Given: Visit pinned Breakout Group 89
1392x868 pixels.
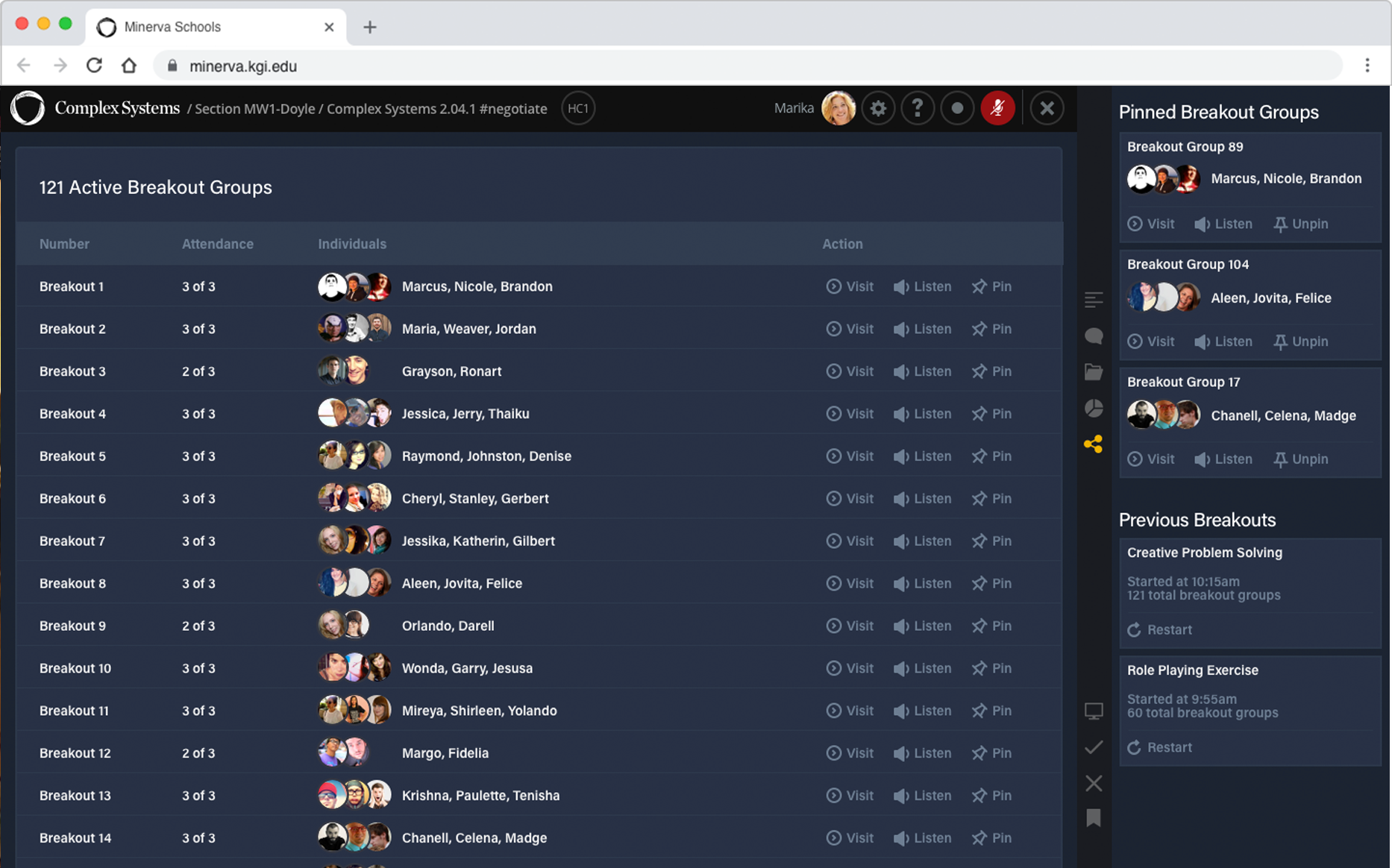Looking at the screenshot, I should pos(1150,224).
